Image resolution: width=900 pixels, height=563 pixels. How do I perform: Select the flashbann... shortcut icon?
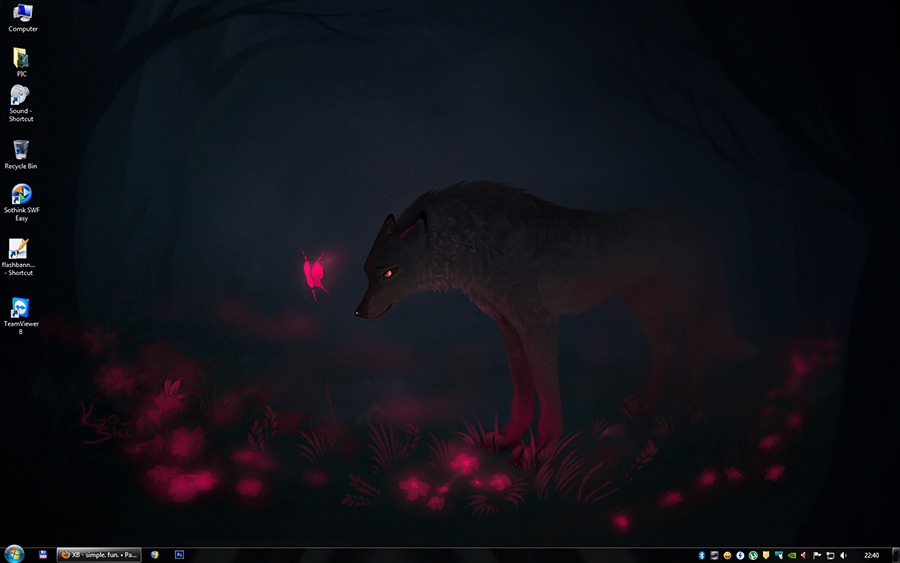19,257
